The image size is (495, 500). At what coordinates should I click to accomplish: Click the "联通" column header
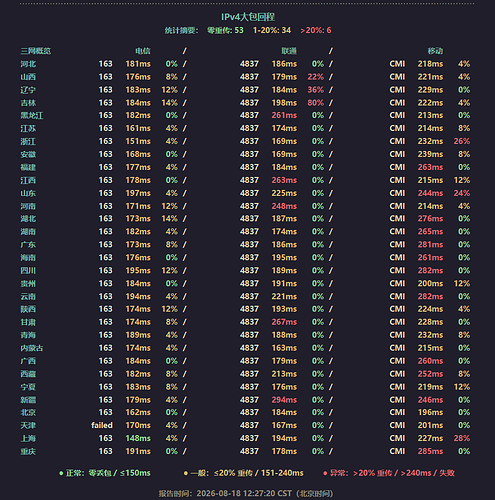289,51
